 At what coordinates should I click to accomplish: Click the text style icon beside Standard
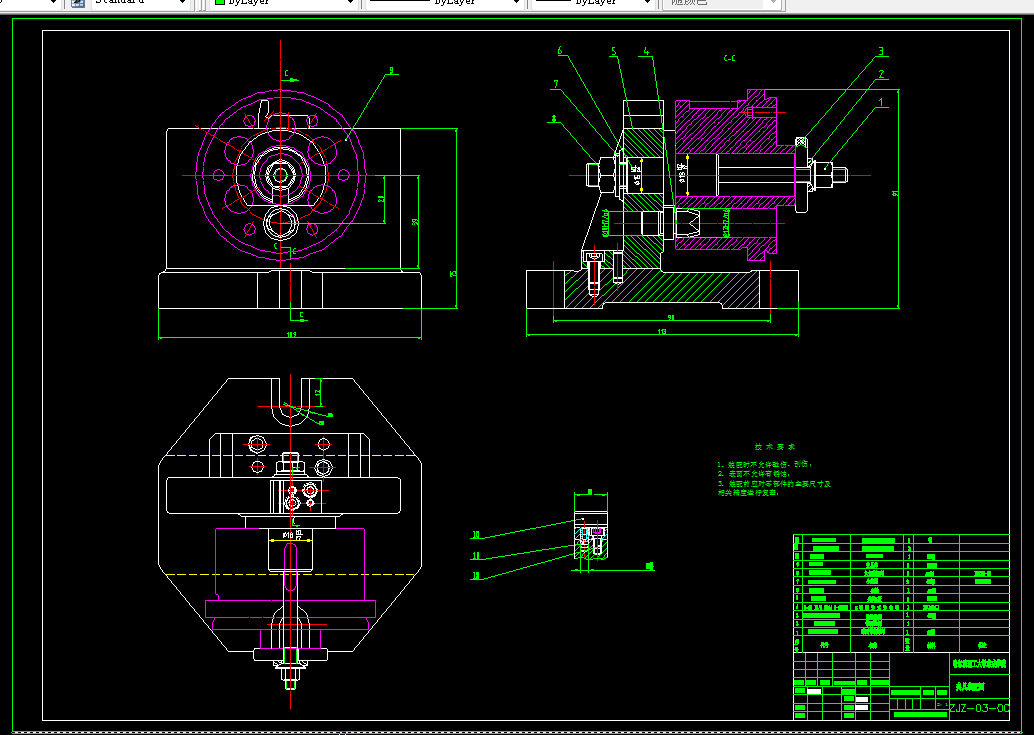tap(78, 3)
